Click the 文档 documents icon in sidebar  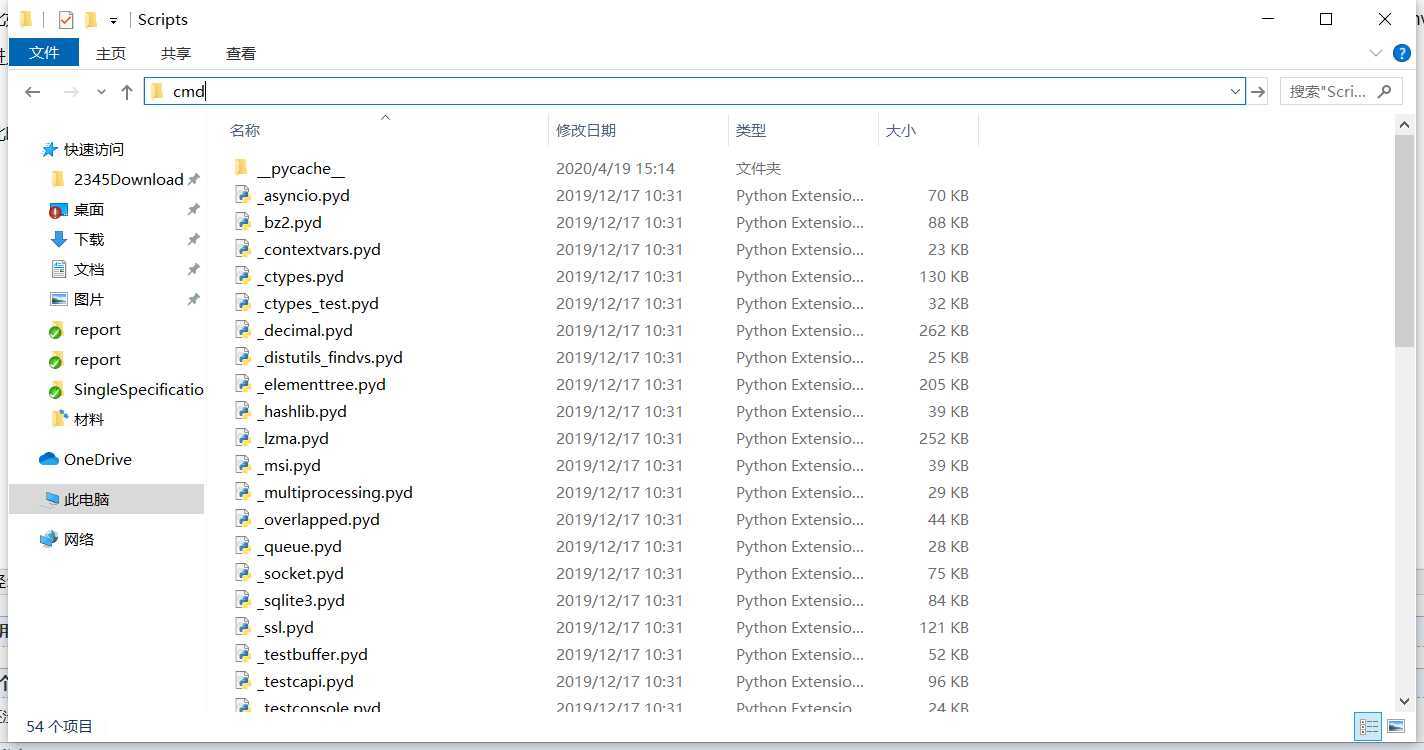pyautogui.click(x=58, y=269)
